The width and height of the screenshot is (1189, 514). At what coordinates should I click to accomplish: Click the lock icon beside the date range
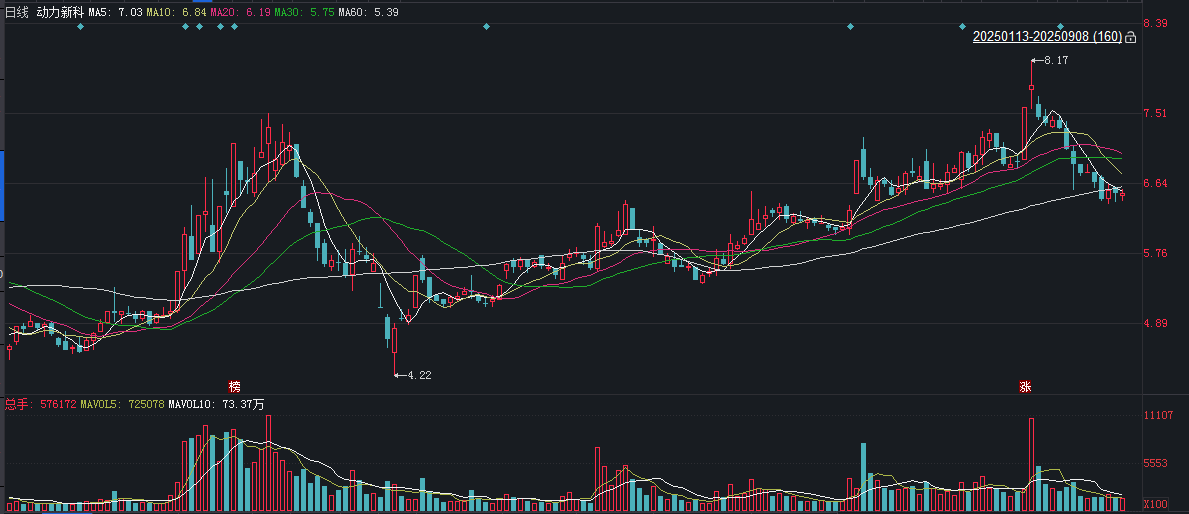pyautogui.click(x=1131, y=38)
